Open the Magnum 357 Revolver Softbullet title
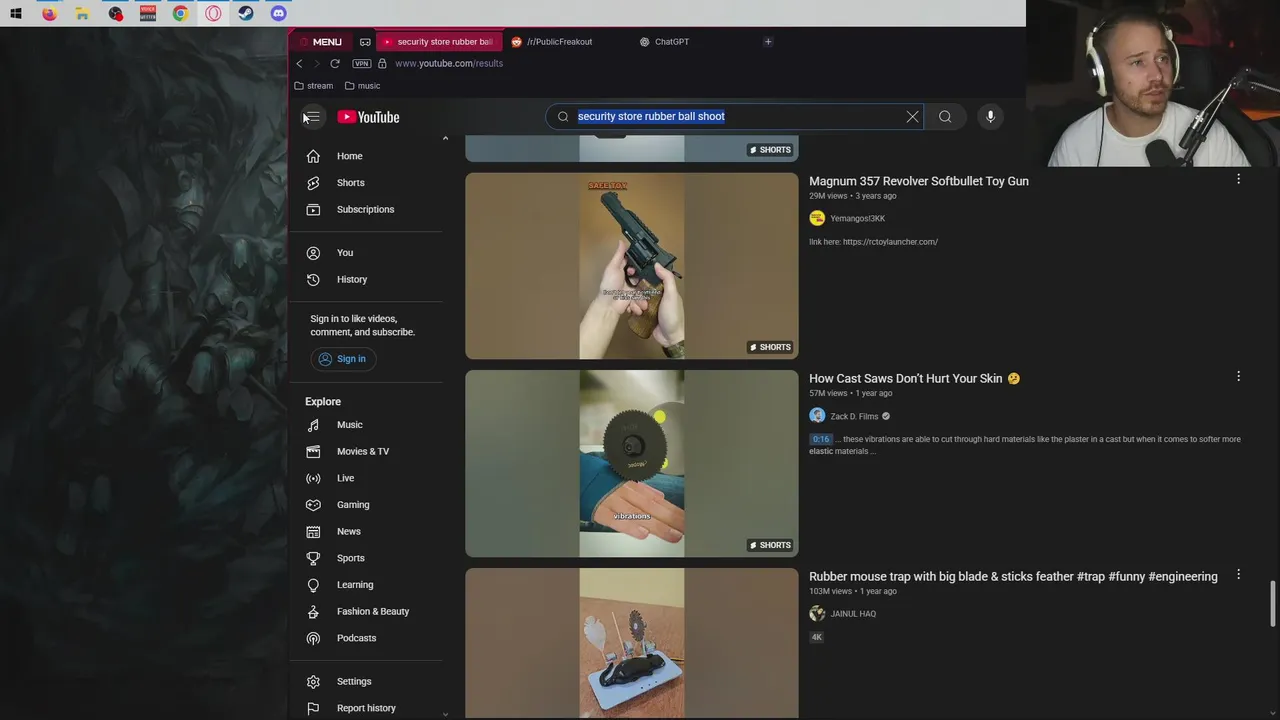 pos(918,181)
